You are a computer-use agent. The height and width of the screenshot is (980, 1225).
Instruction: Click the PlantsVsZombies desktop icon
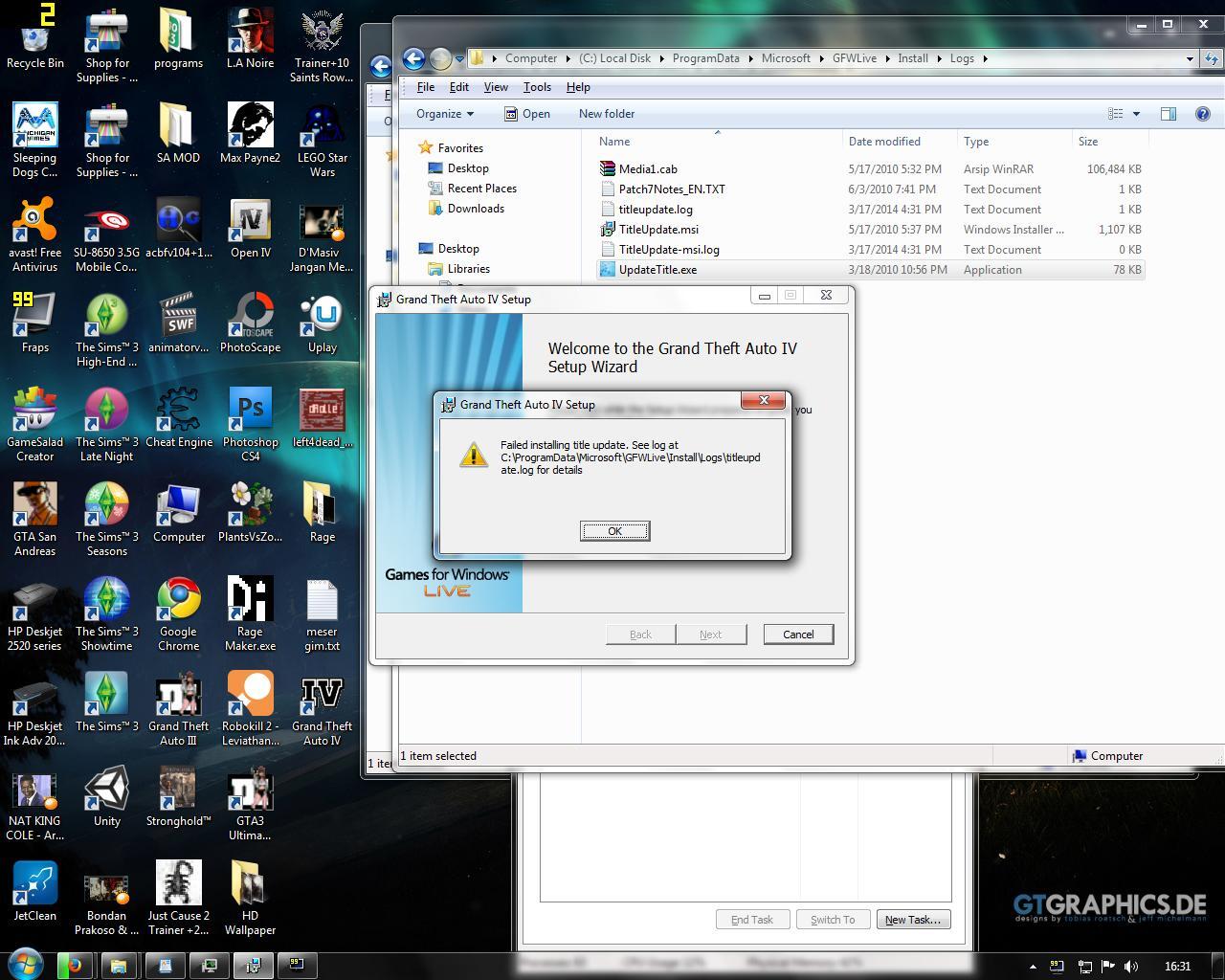pos(250,512)
